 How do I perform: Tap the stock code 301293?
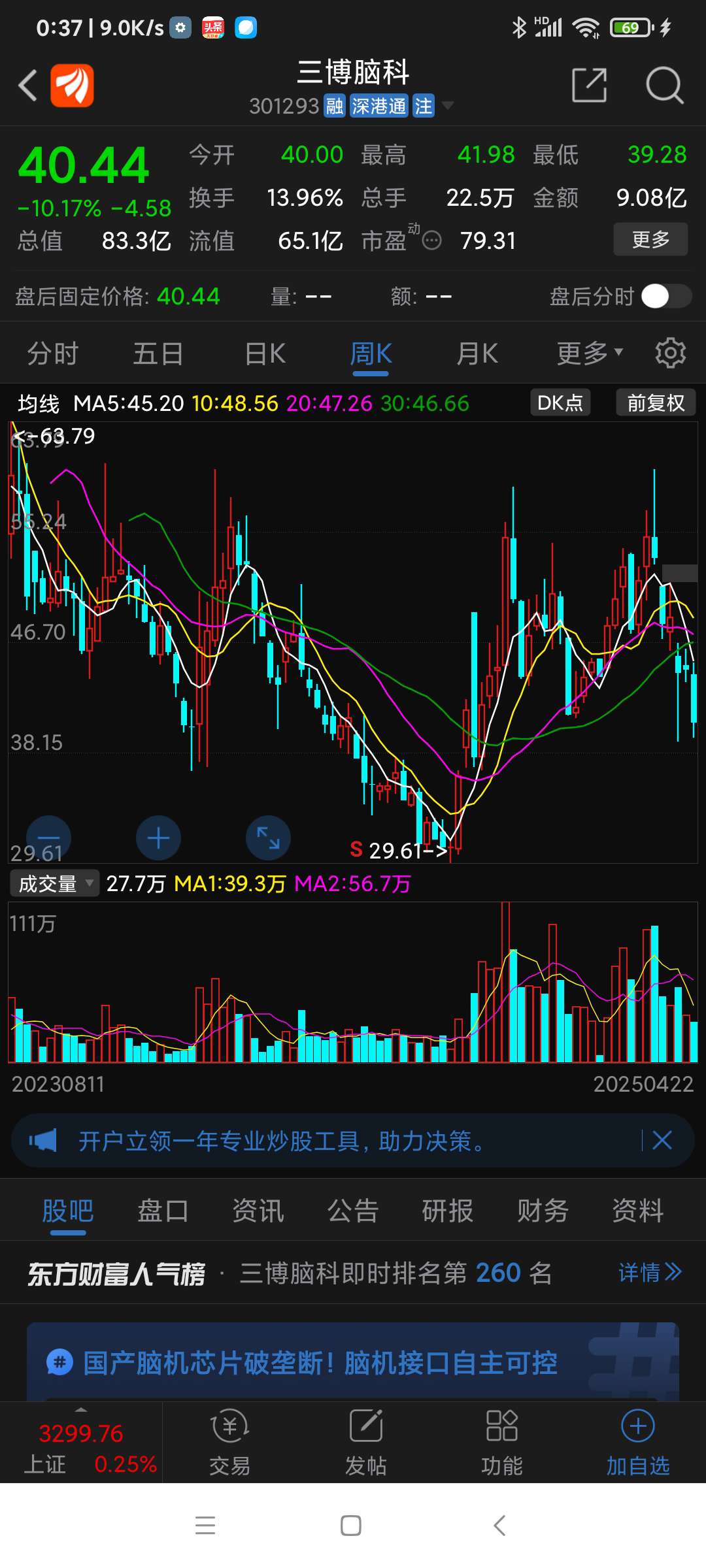point(284,106)
